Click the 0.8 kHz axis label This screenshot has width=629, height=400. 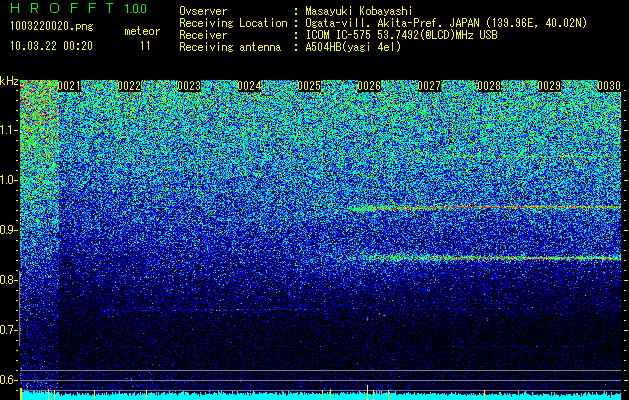coord(9,280)
